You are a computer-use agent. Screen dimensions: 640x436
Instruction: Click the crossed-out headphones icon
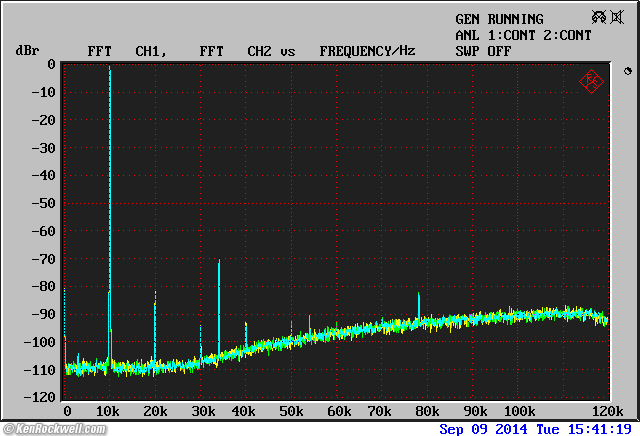tap(598, 18)
